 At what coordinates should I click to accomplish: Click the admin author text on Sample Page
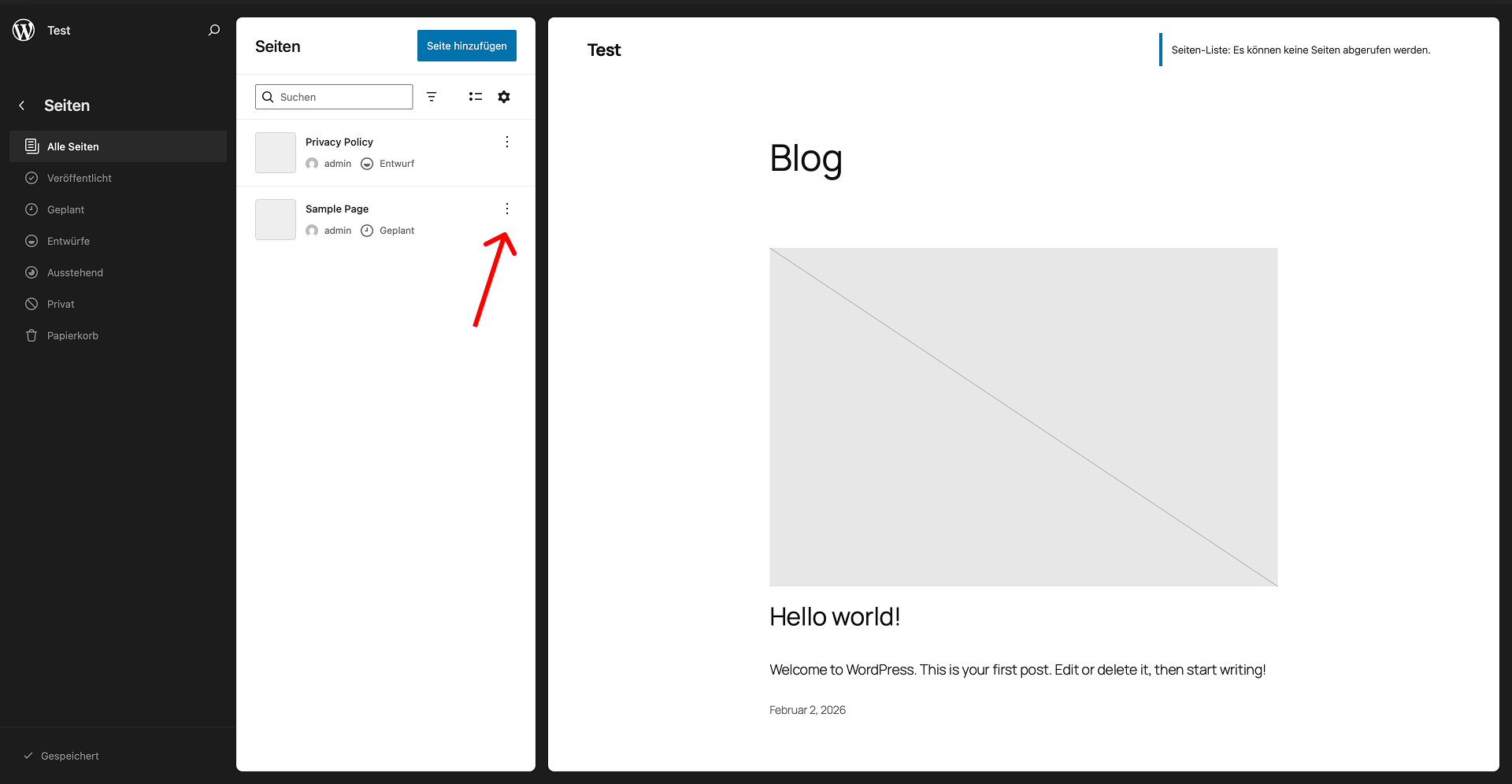[x=338, y=231]
